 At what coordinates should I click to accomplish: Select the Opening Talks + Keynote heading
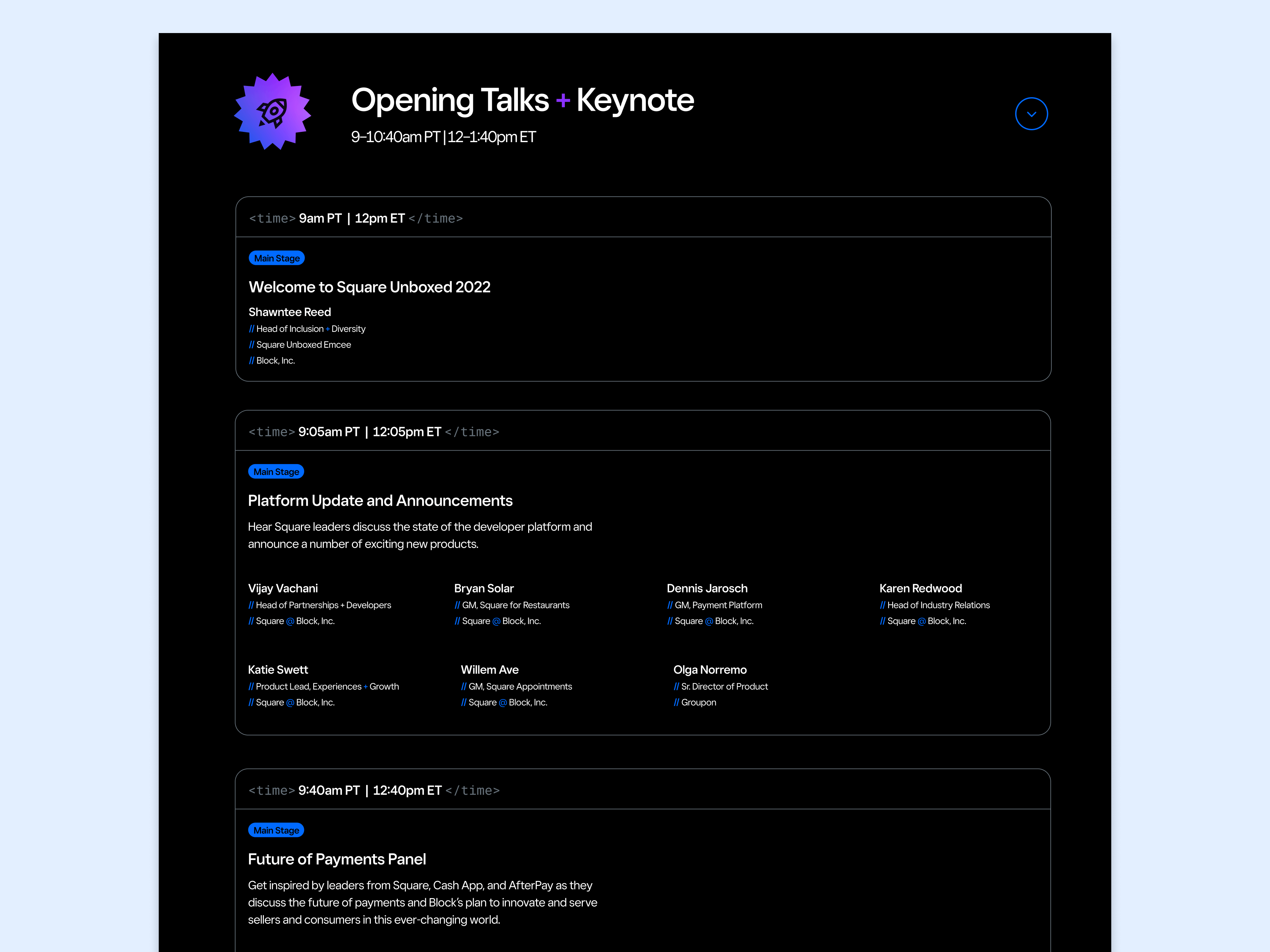tap(523, 100)
